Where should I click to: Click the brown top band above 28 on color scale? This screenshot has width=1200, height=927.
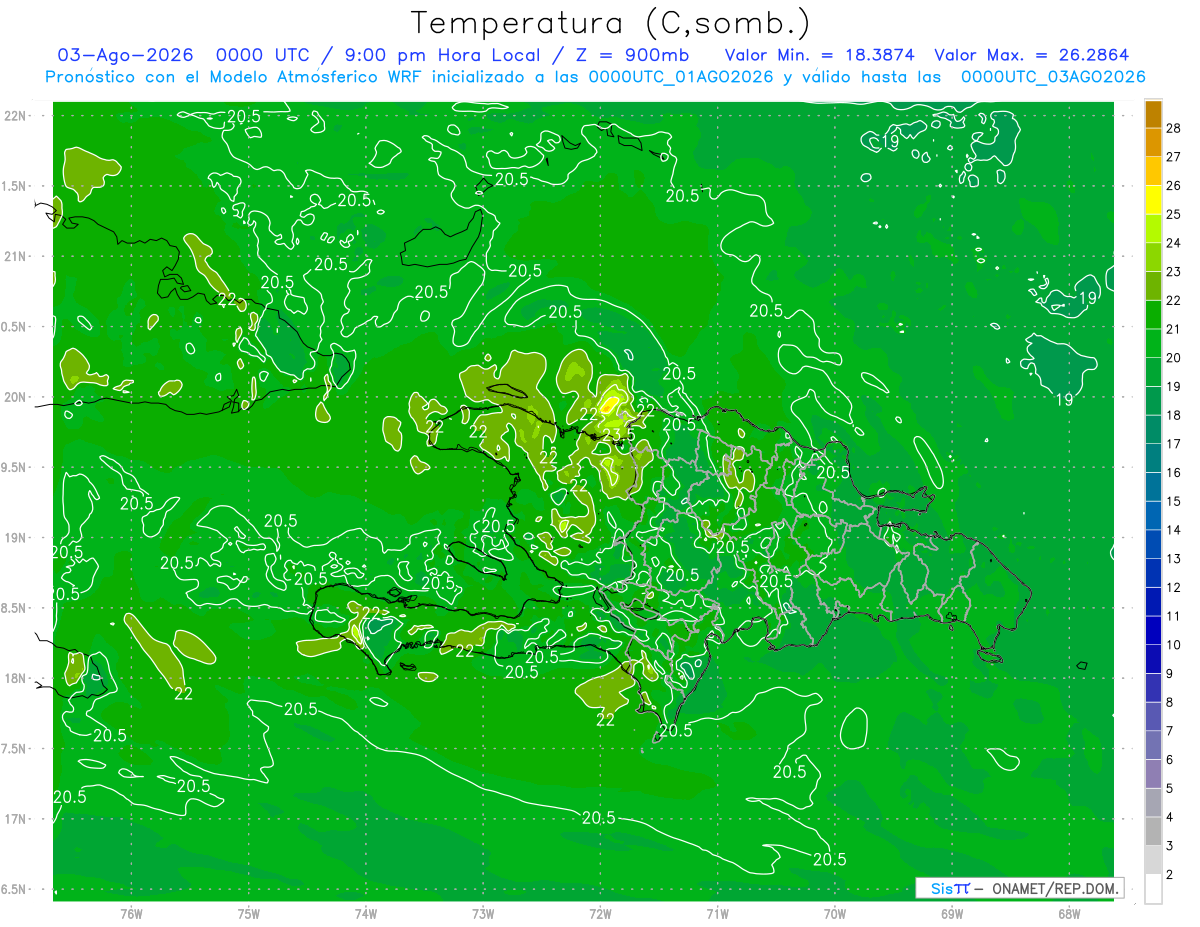(x=1153, y=114)
